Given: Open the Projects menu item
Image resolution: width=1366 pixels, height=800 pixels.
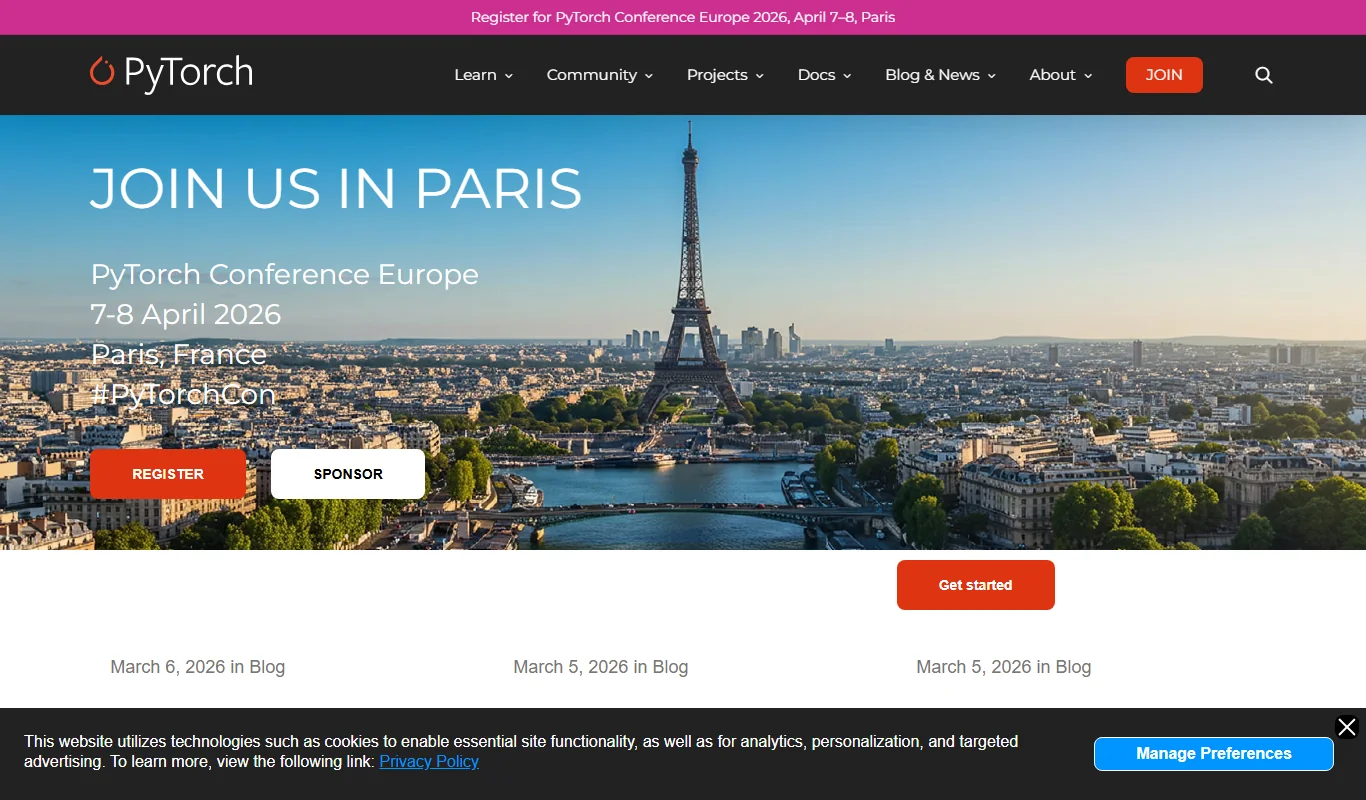Looking at the screenshot, I should point(717,75).
